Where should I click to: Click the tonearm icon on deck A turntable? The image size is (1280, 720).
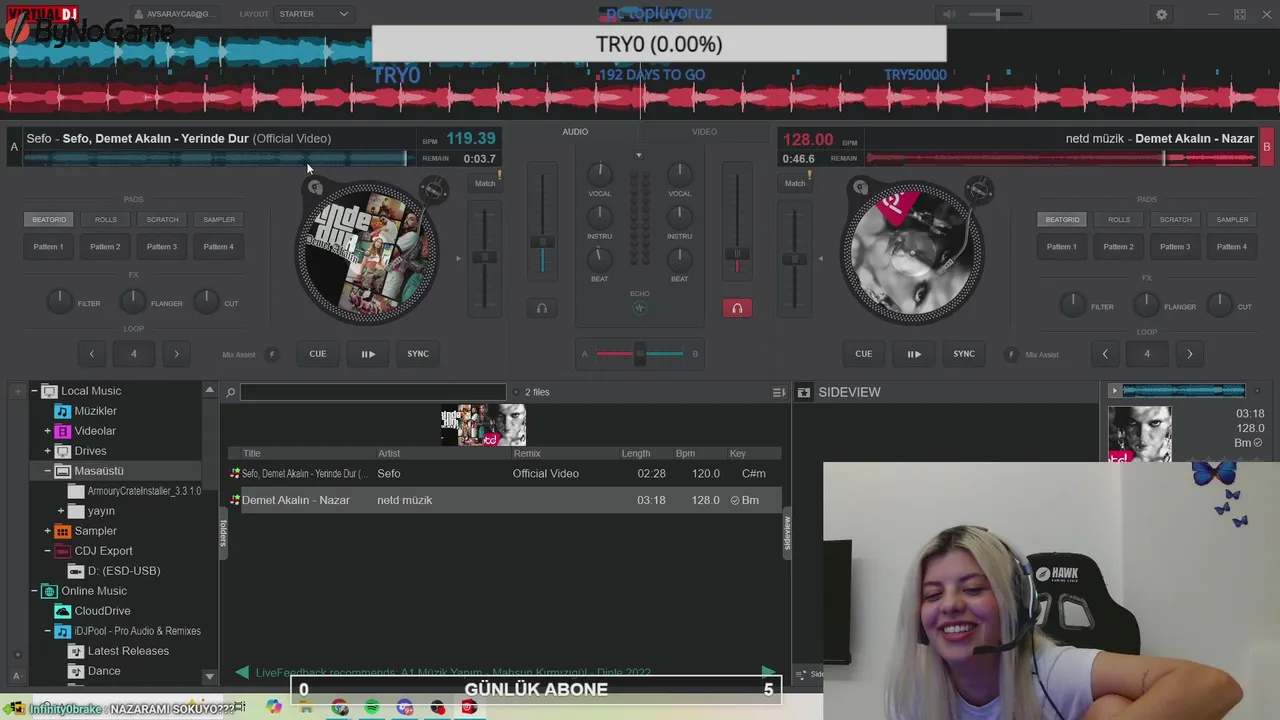(433, 189)
